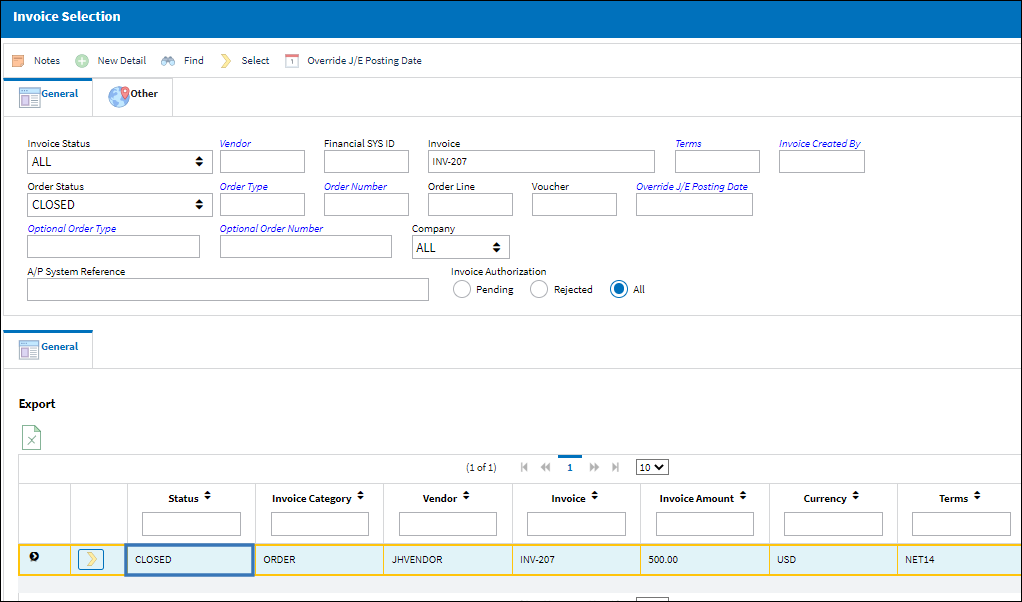1022x602 pixels.
Task: Select All invoice authorization
Action: 619,289
